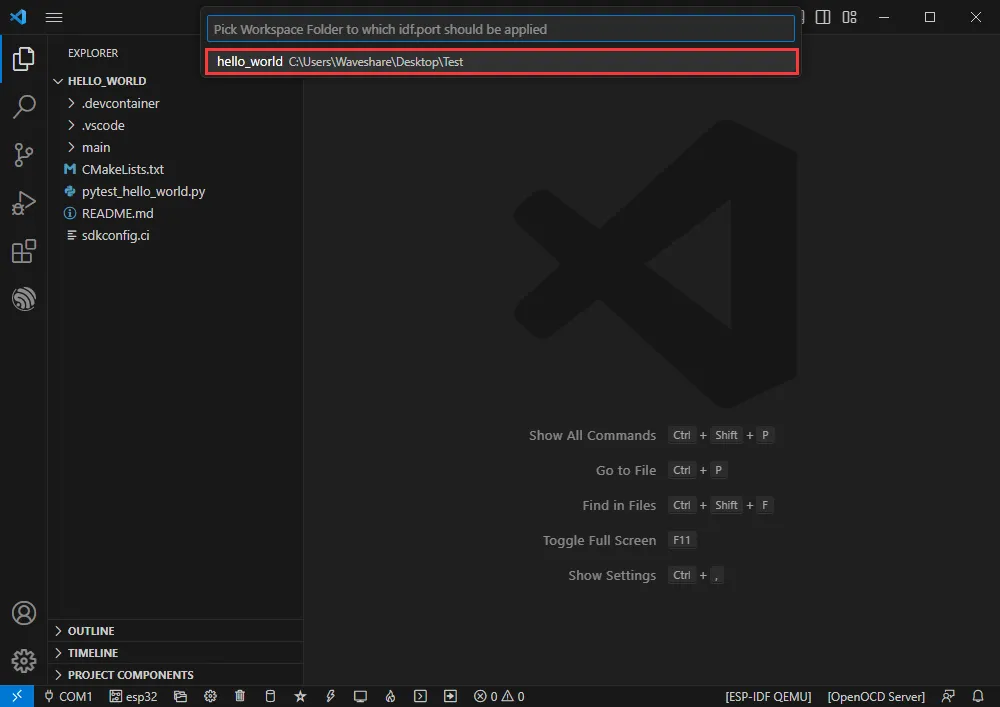Open the Extensions view
The image size is (1000, 707).
23,252
